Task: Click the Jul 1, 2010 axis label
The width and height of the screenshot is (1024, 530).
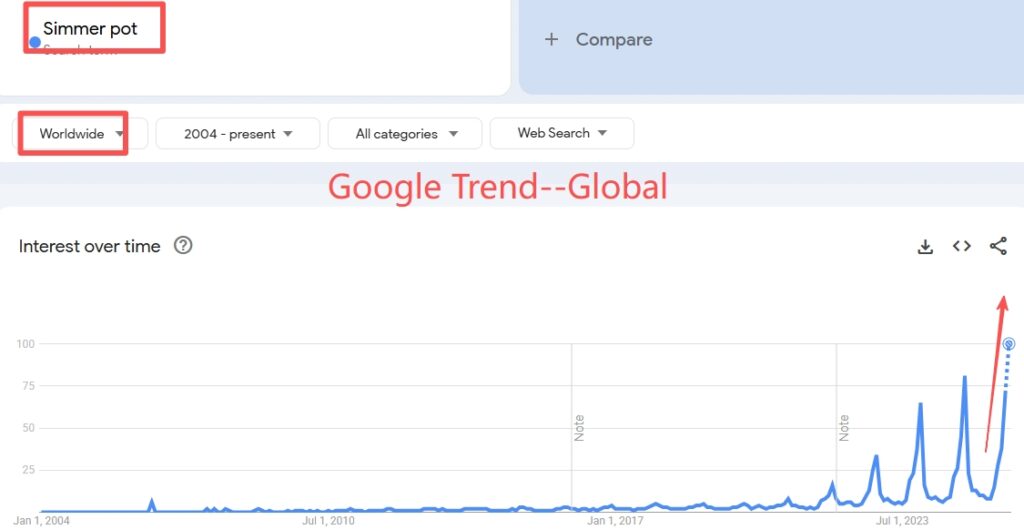Action: (330, 520)
